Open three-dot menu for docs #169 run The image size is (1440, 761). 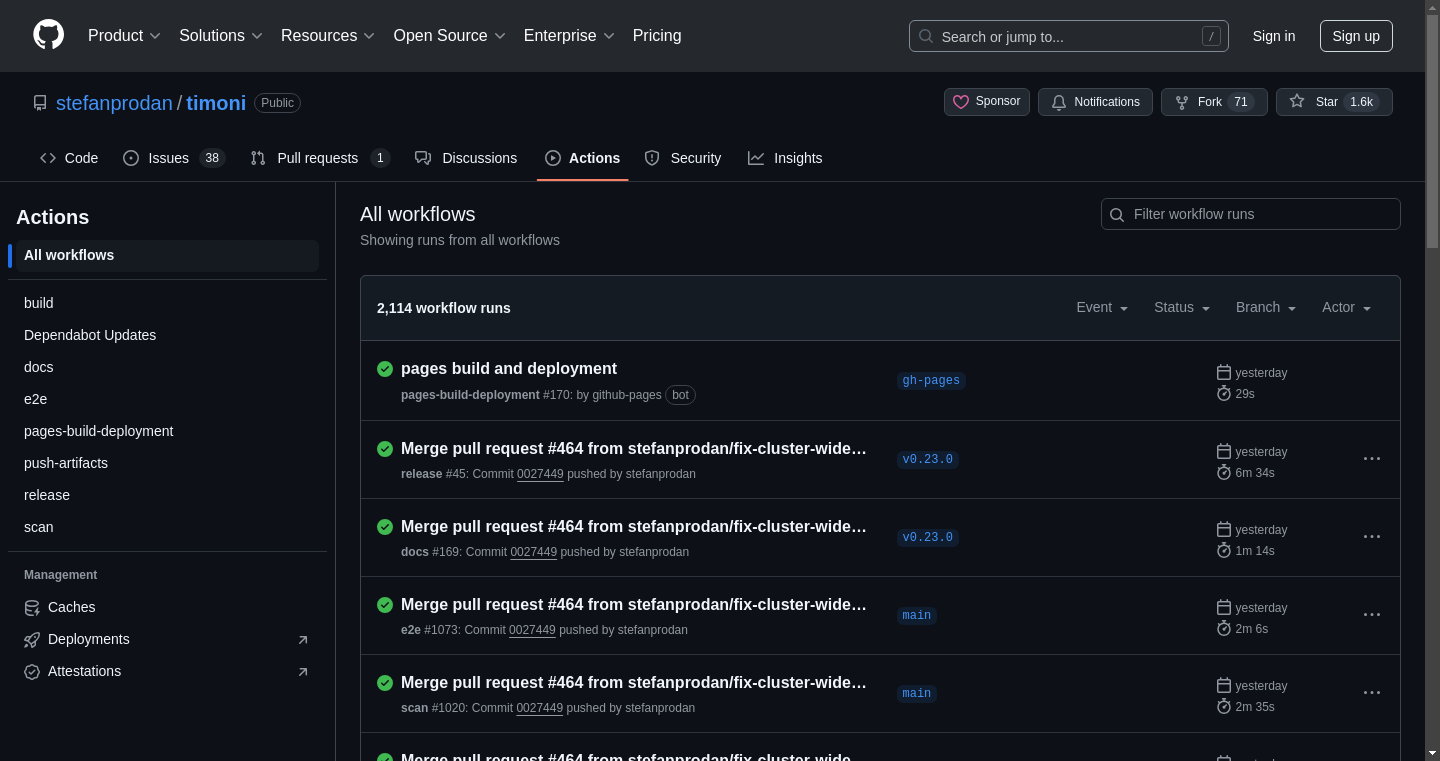click(x=1372, y=537)
